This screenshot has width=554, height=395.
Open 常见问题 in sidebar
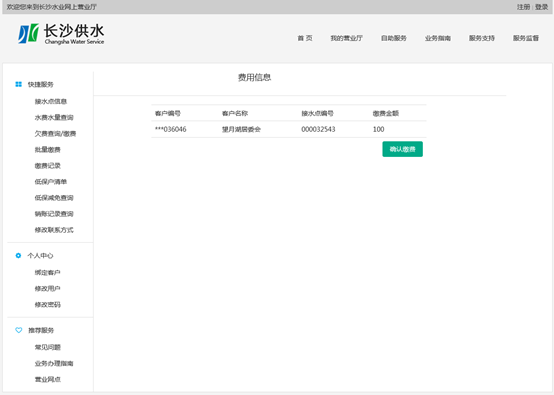[x=48, y=347]
